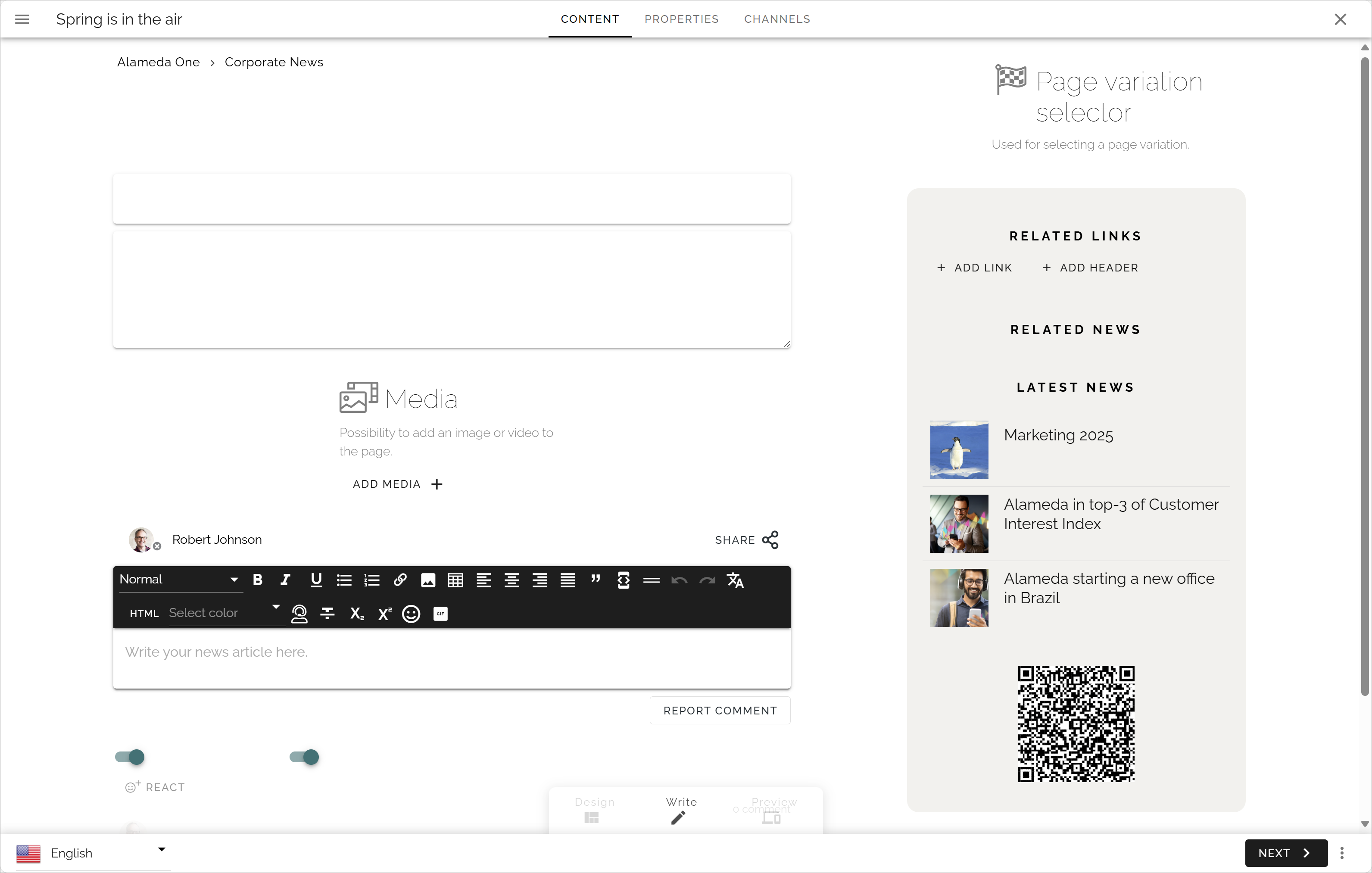The width and height of the screenshot is (1372, 873).
Task: Click ADD LINK under Related Links
Action: 974,268
